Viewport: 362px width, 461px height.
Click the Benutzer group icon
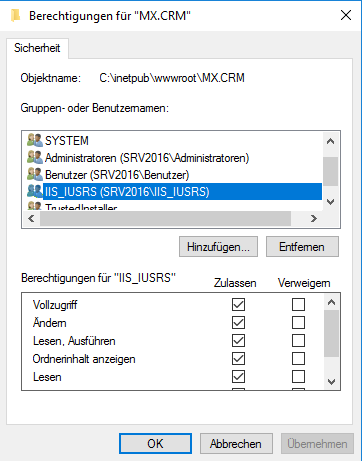[35, 175]
